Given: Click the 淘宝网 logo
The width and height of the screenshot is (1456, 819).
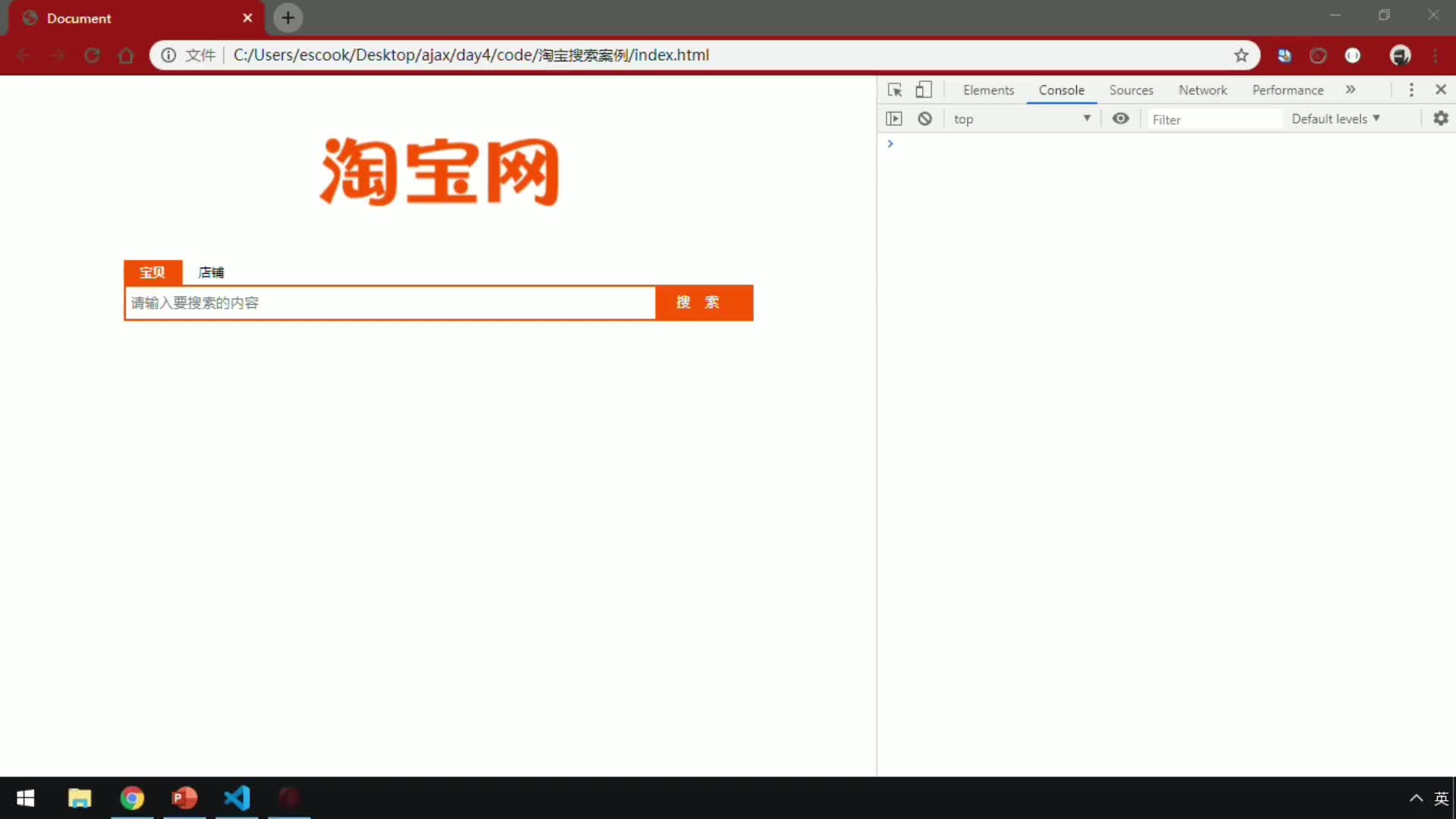Looking at the screenshot, I should pos(439,172).
